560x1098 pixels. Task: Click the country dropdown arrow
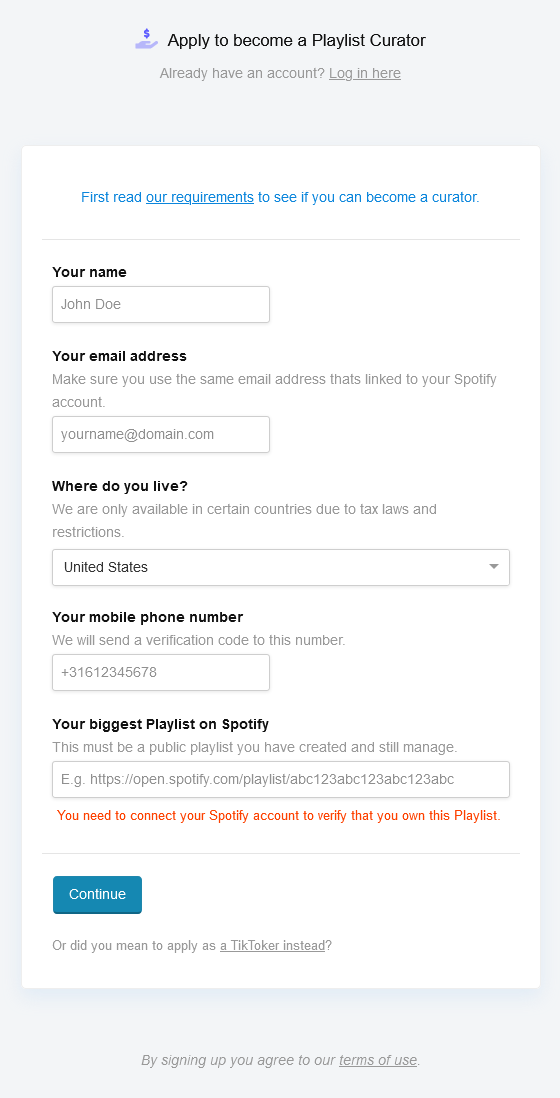[x=494, y=567]
